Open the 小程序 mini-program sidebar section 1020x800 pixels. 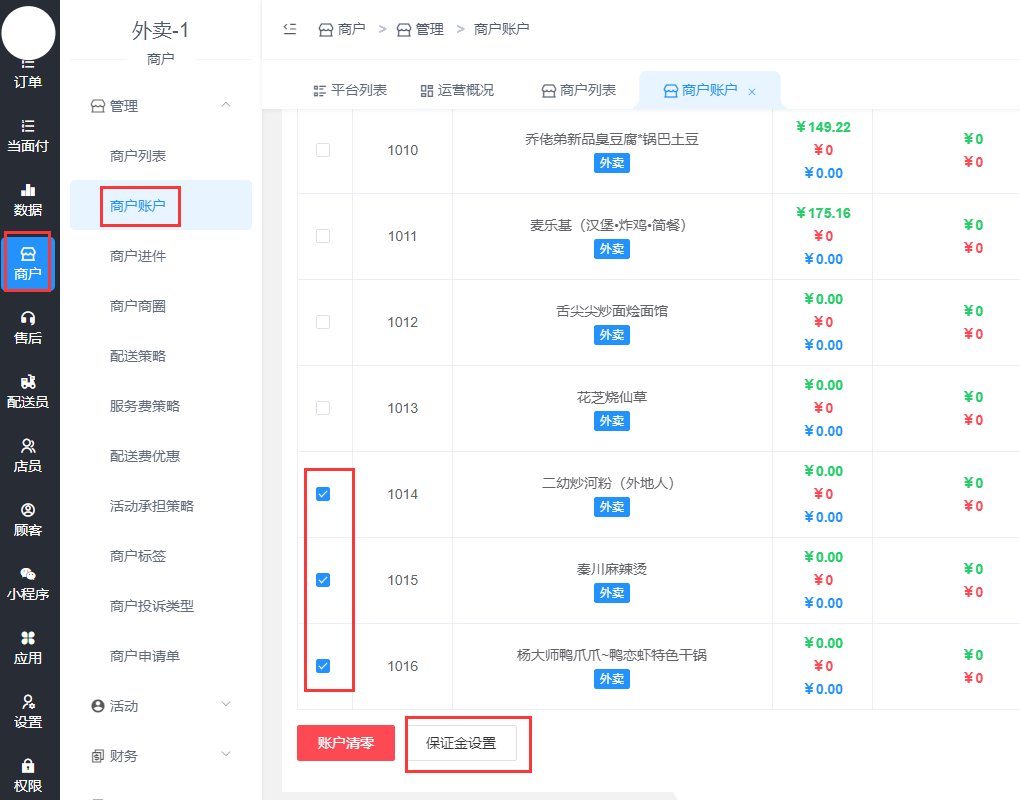[28, 583]
